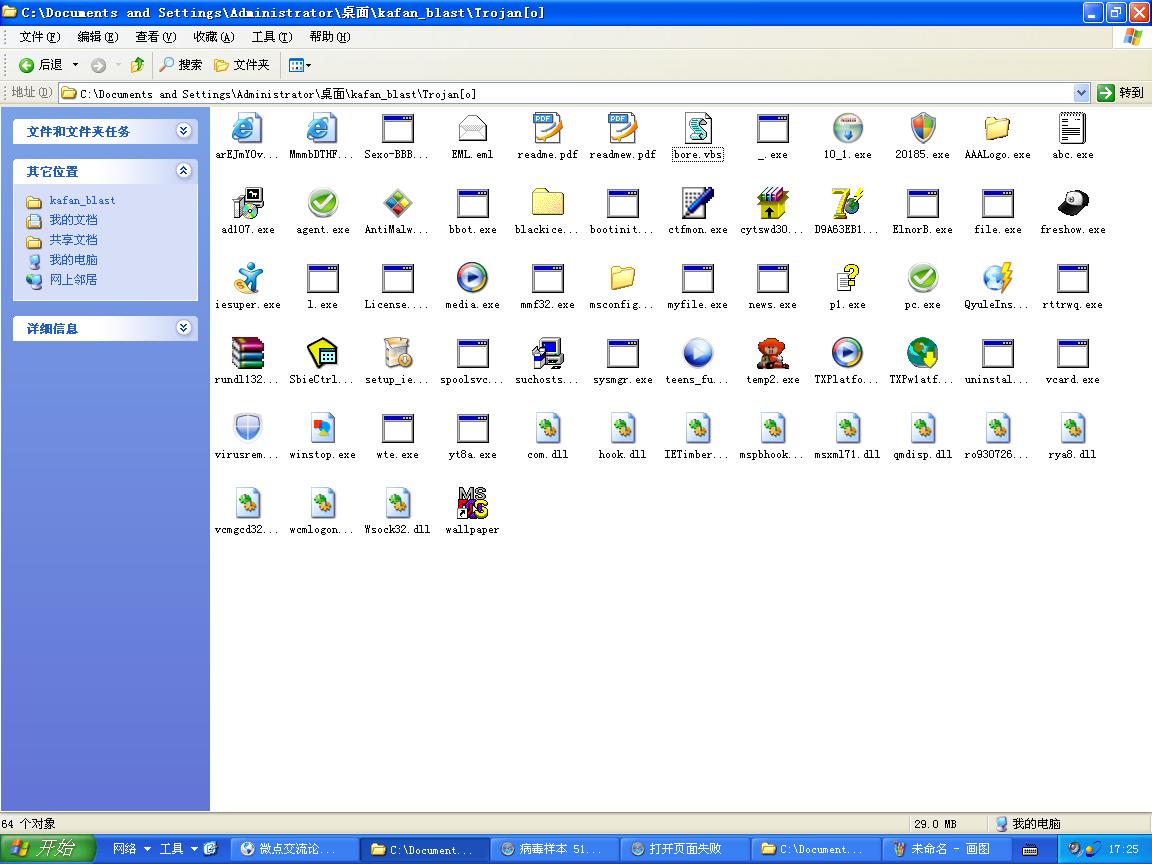Open the 帮助 menu
Screen dimensions: 1152x864
[x=329, y=37]
